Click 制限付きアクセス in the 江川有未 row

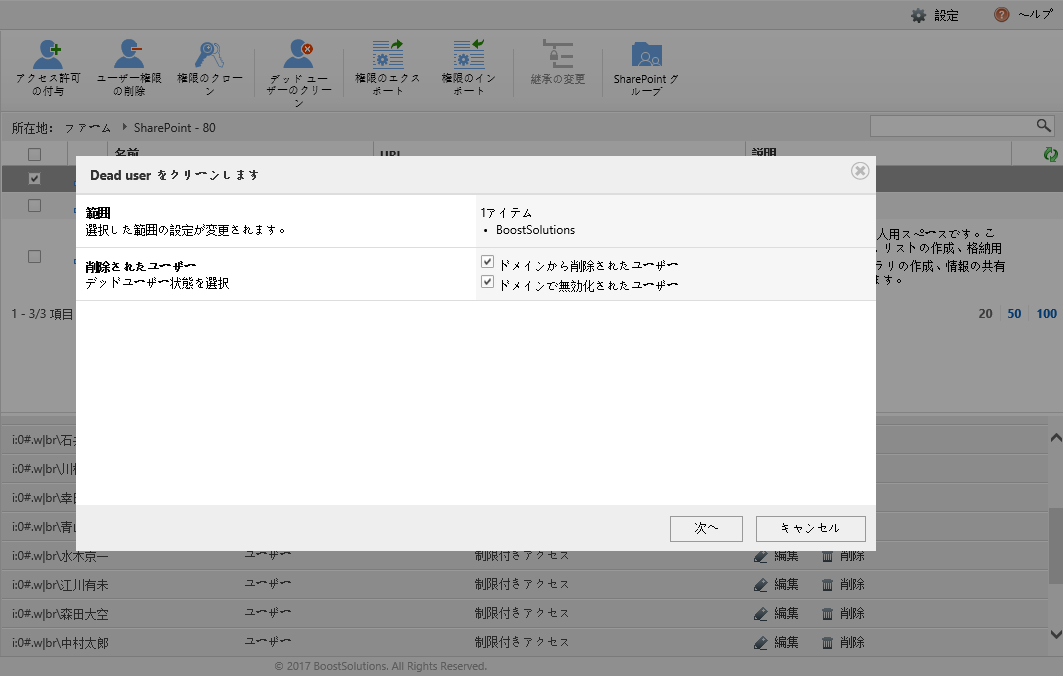(522, 584)
